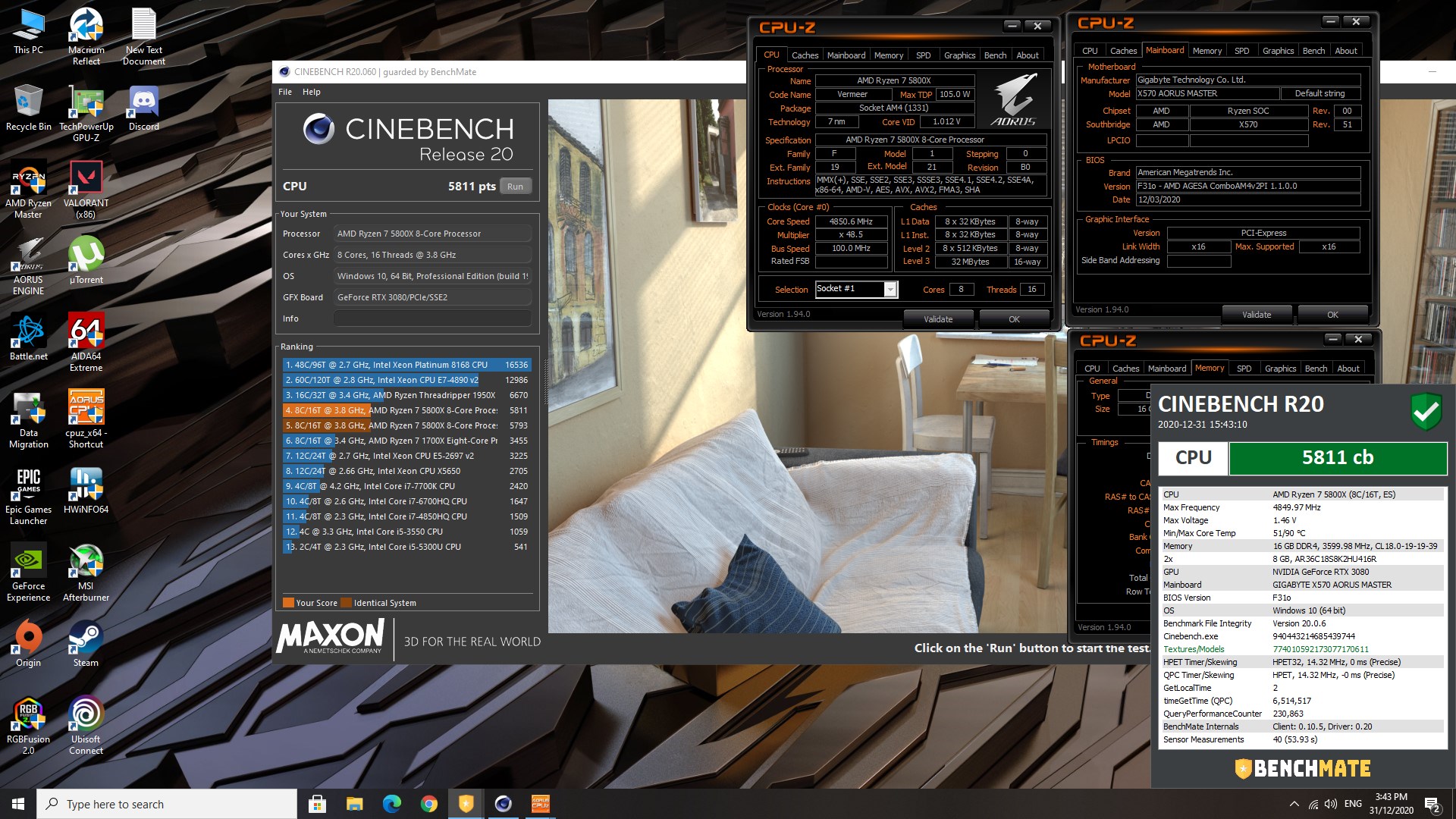This screenshot has height=819, width=1456.
Task: Open Macrium Reflect desktop shortcut
Action: [x=86, y=36]
